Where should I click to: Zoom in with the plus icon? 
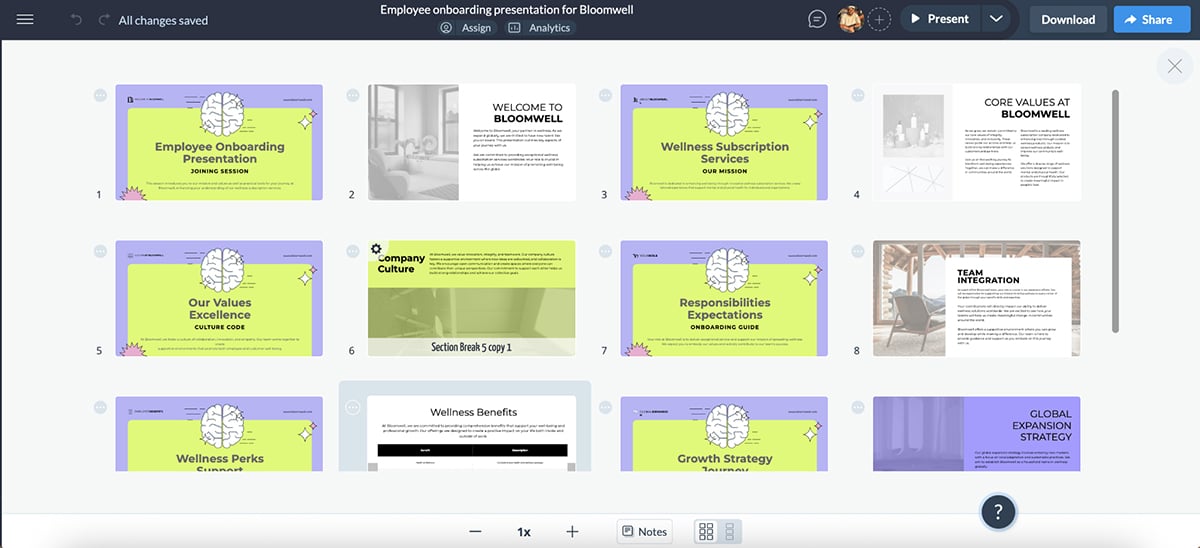(572, 532)
